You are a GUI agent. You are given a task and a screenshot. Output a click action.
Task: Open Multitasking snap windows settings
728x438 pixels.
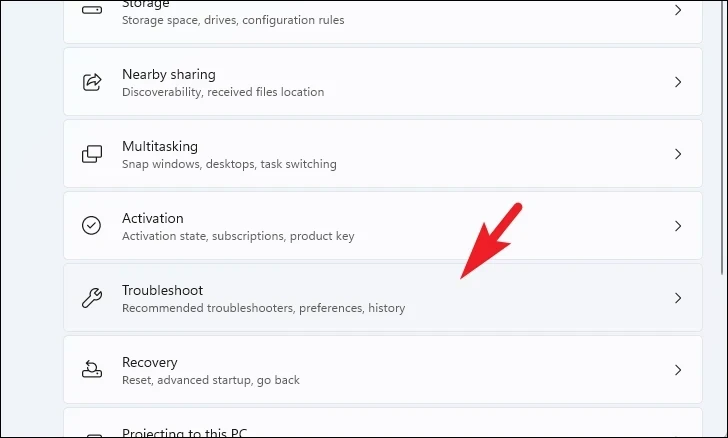click(x=383, y=154)
